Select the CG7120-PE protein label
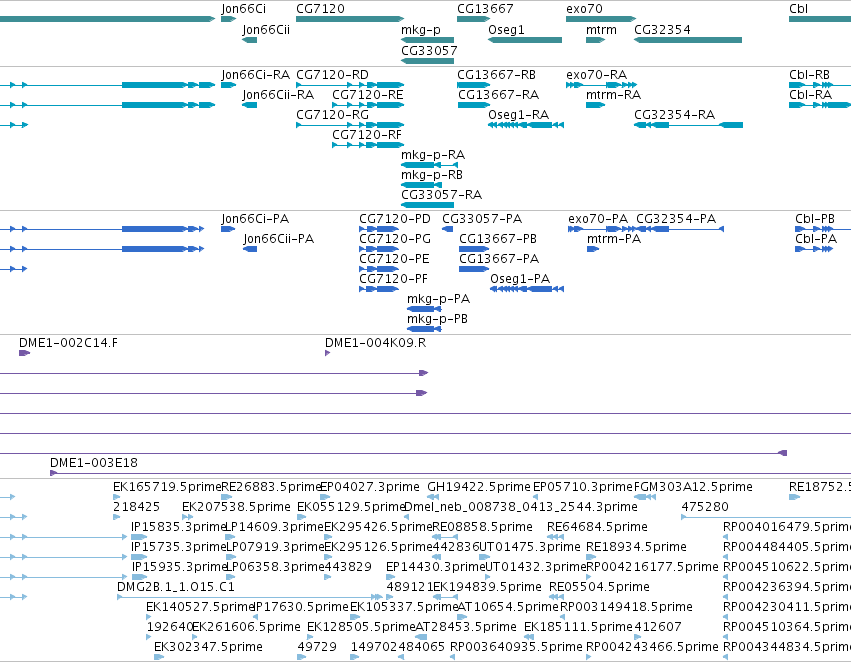The width and height of the screenshot is (851, 662). 394,259
